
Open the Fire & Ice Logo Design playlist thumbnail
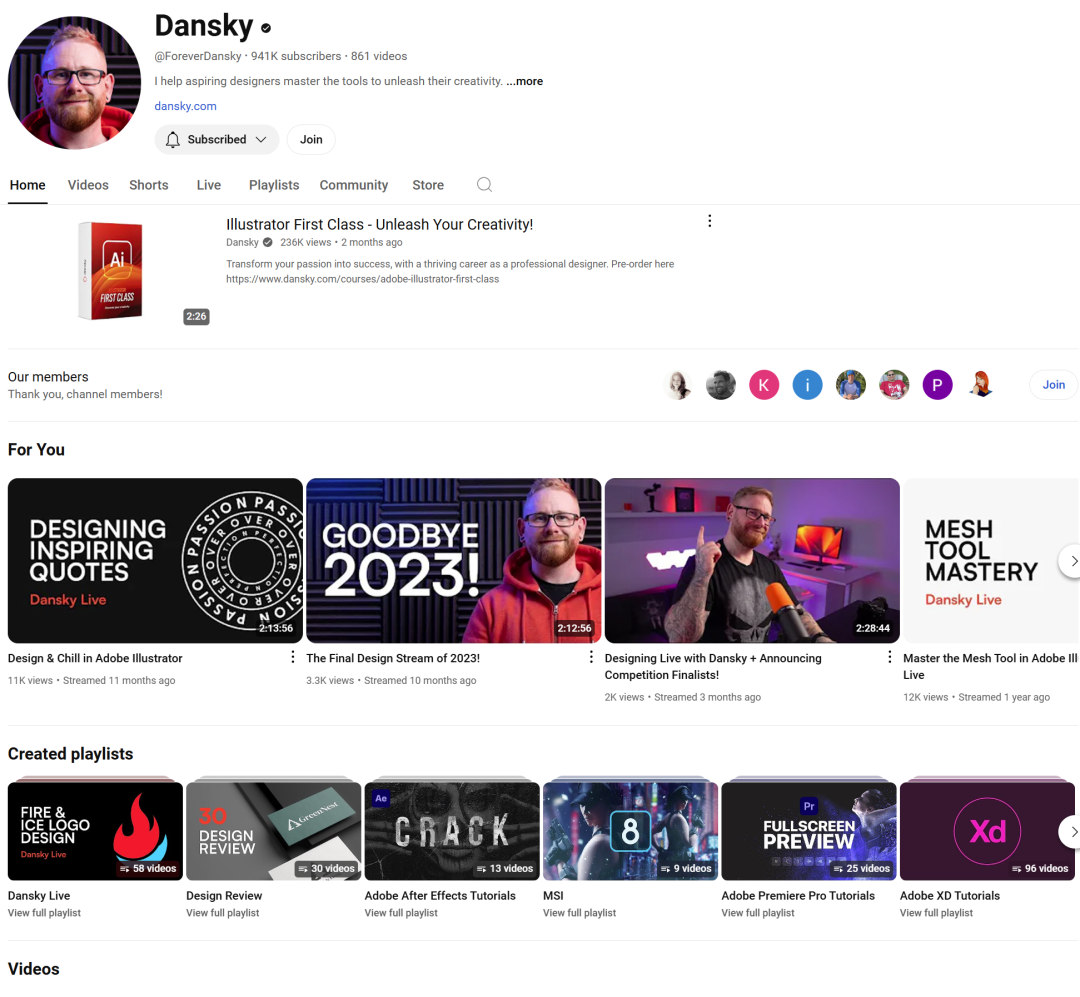[95, 831]
